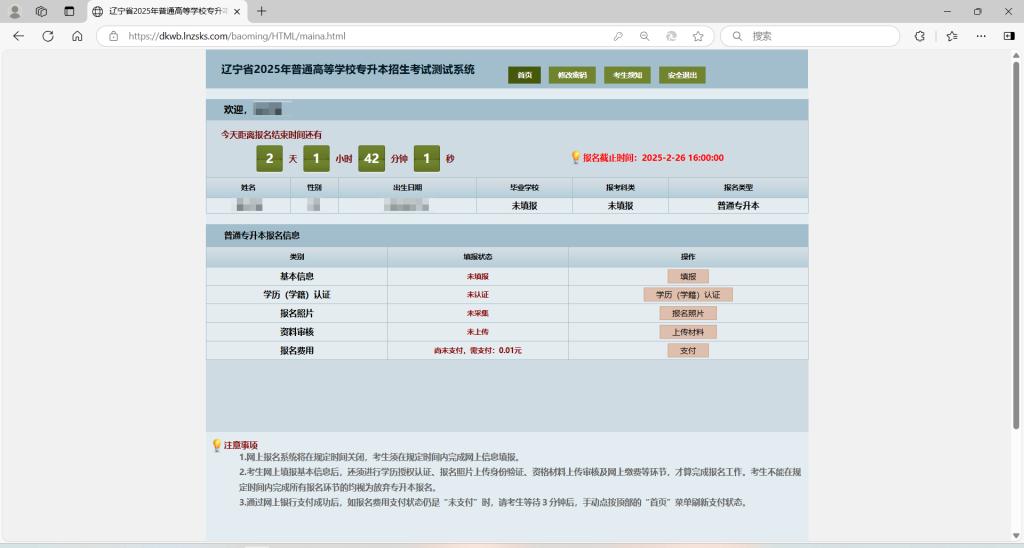Select the 首页 menu item
This screenshot has width=1024, height=548.
pos(524,75)
